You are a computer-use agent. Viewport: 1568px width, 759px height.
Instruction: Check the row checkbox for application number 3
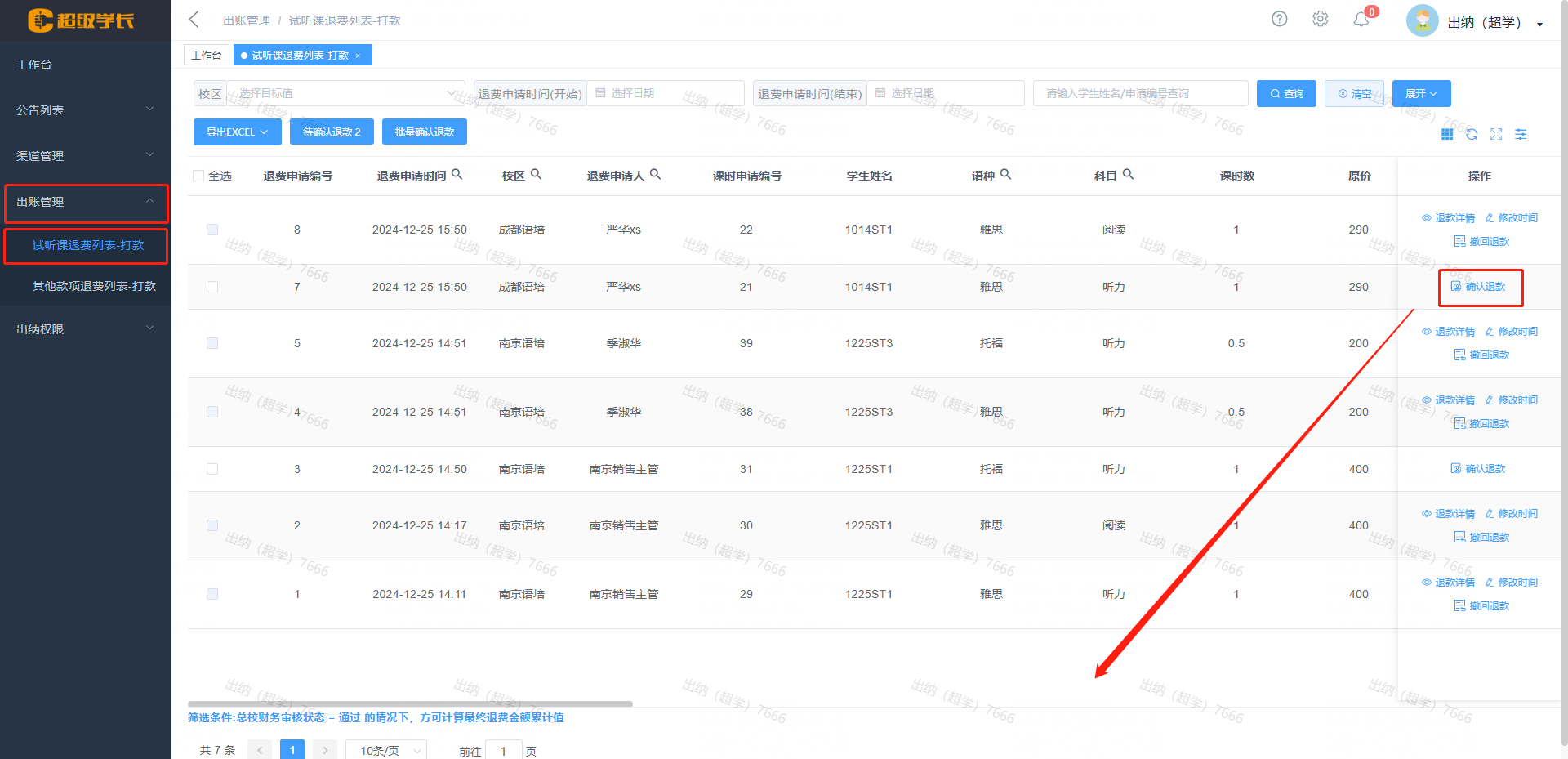pos(212,469)
